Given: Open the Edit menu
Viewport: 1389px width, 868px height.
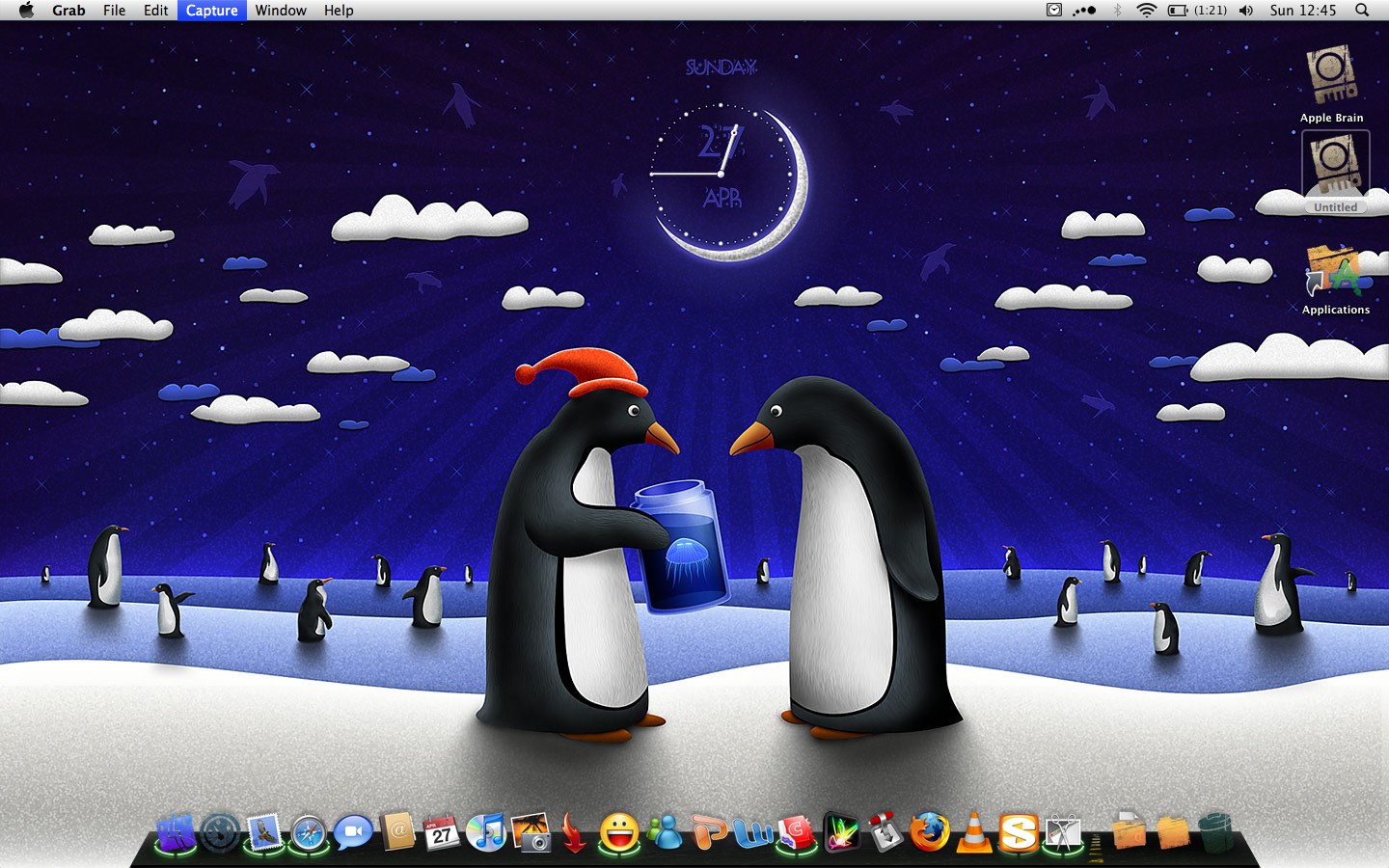Looking at the screenshot, I should pyautogui.click(x=155, y=11).
